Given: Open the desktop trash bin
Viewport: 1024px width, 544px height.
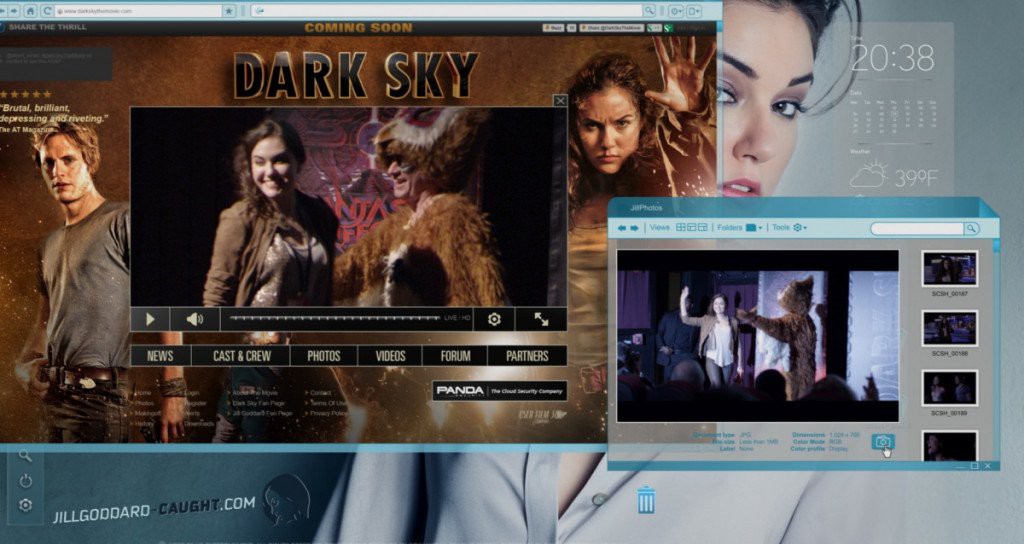Looking at the screenshot, I should [x=646, y=499].
